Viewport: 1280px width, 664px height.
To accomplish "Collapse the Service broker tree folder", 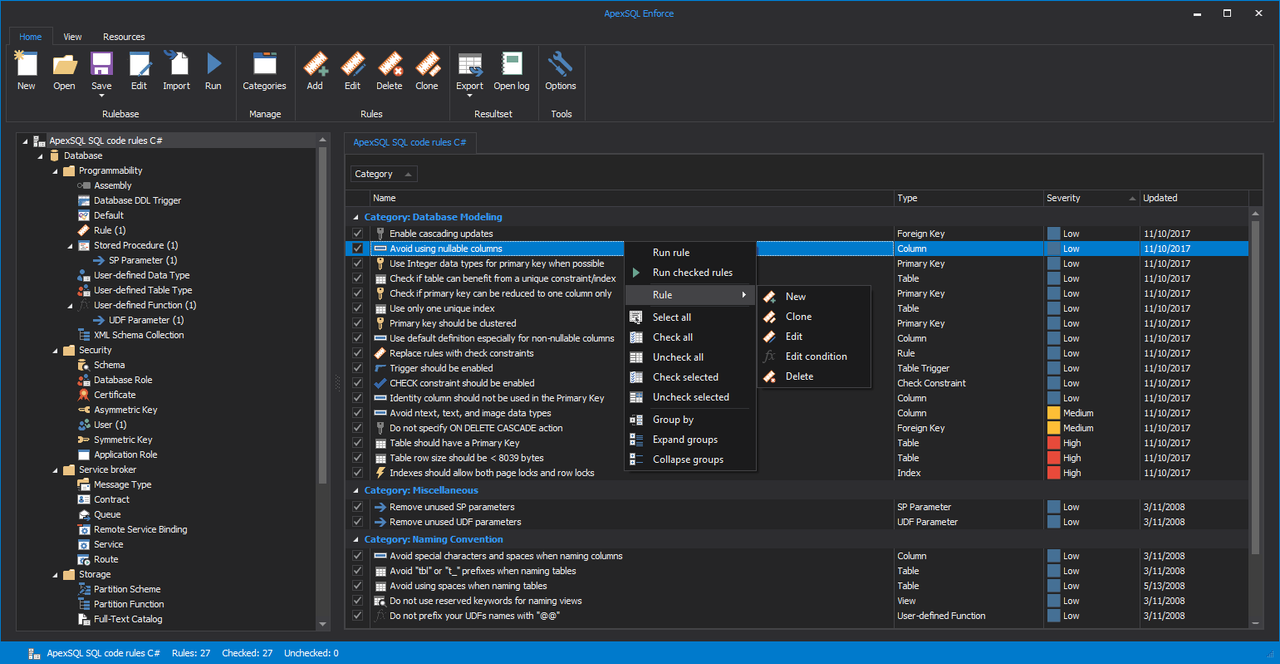I will pos(56,470).
